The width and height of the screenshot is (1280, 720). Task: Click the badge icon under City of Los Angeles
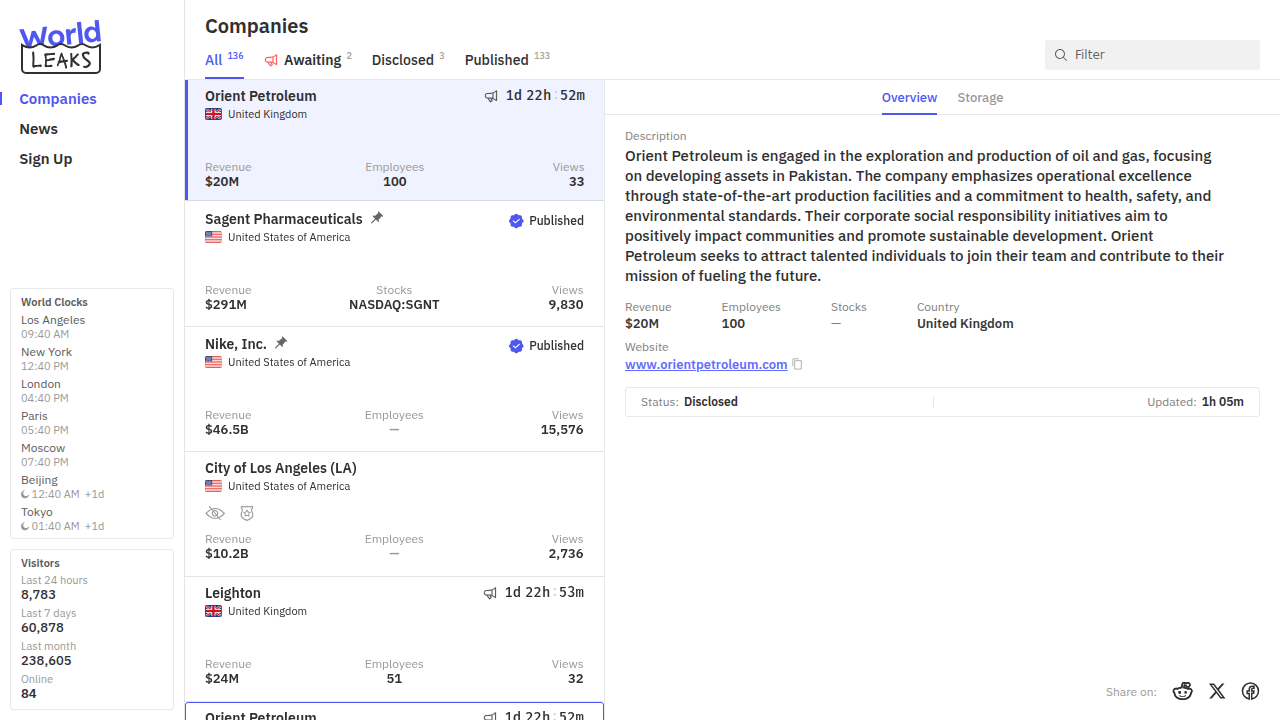[247, 513]
